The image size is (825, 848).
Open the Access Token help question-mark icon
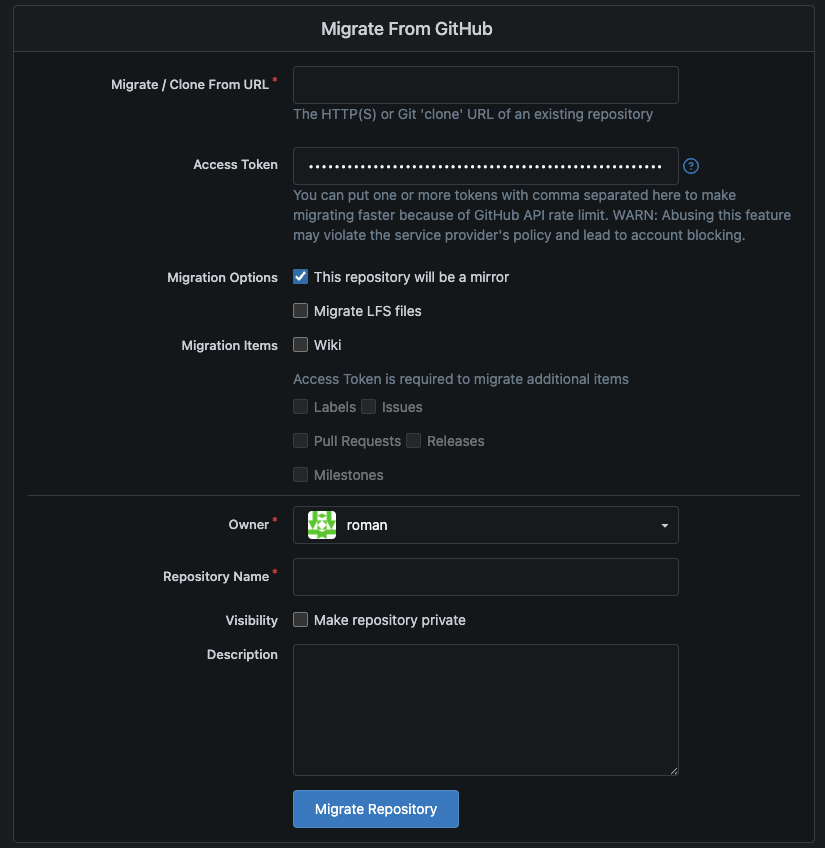pyautogui.click(x=691, y=166)
